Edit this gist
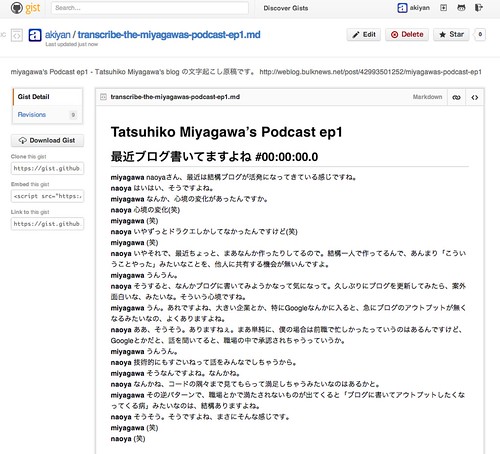Viewport: 500px width, 454px height. 364,34
